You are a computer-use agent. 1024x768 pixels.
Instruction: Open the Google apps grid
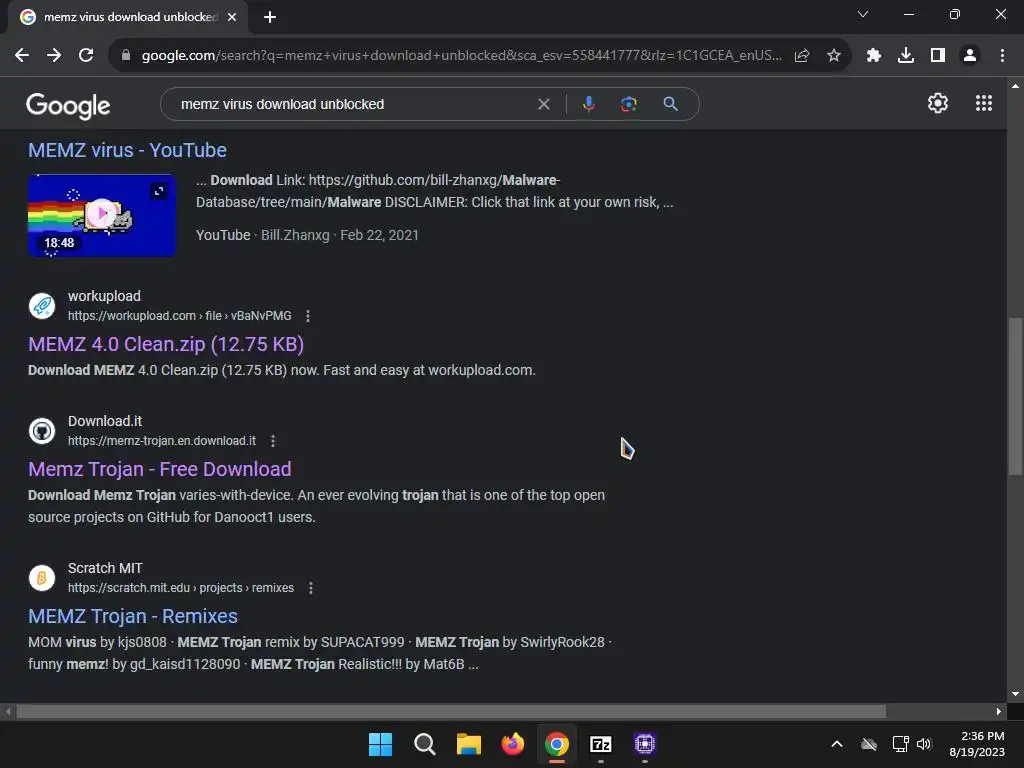tap(984, 103)
